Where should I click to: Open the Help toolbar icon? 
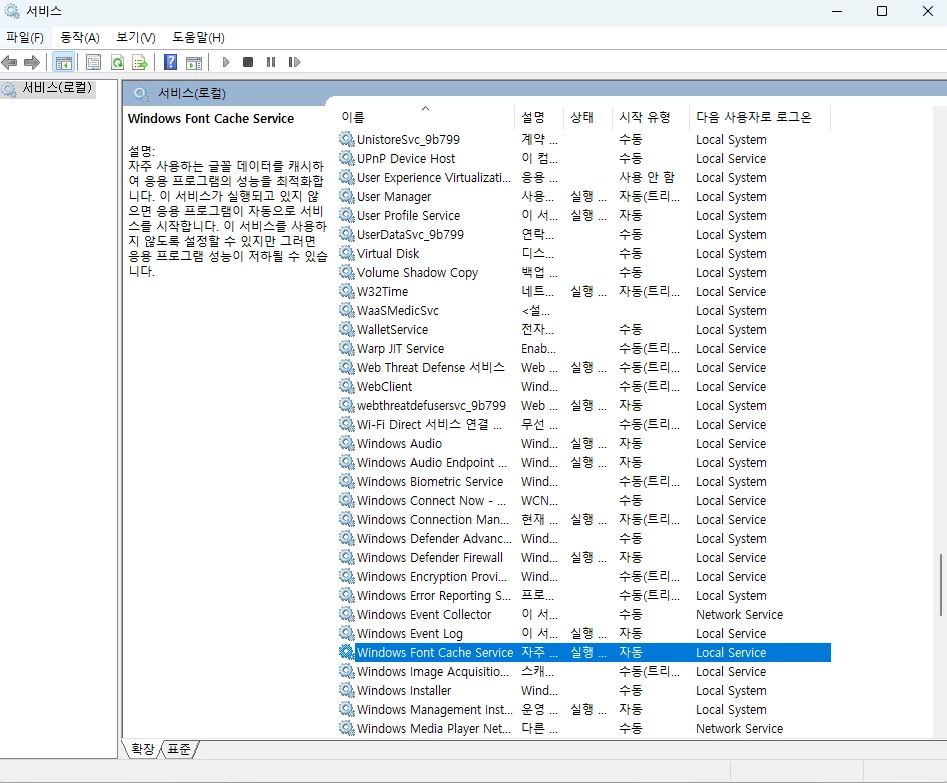pos(171,62)
